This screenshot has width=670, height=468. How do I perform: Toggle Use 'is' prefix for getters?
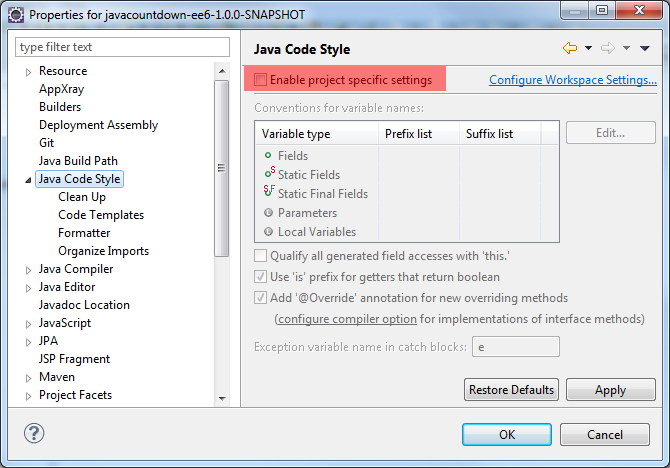click(260, 277)
